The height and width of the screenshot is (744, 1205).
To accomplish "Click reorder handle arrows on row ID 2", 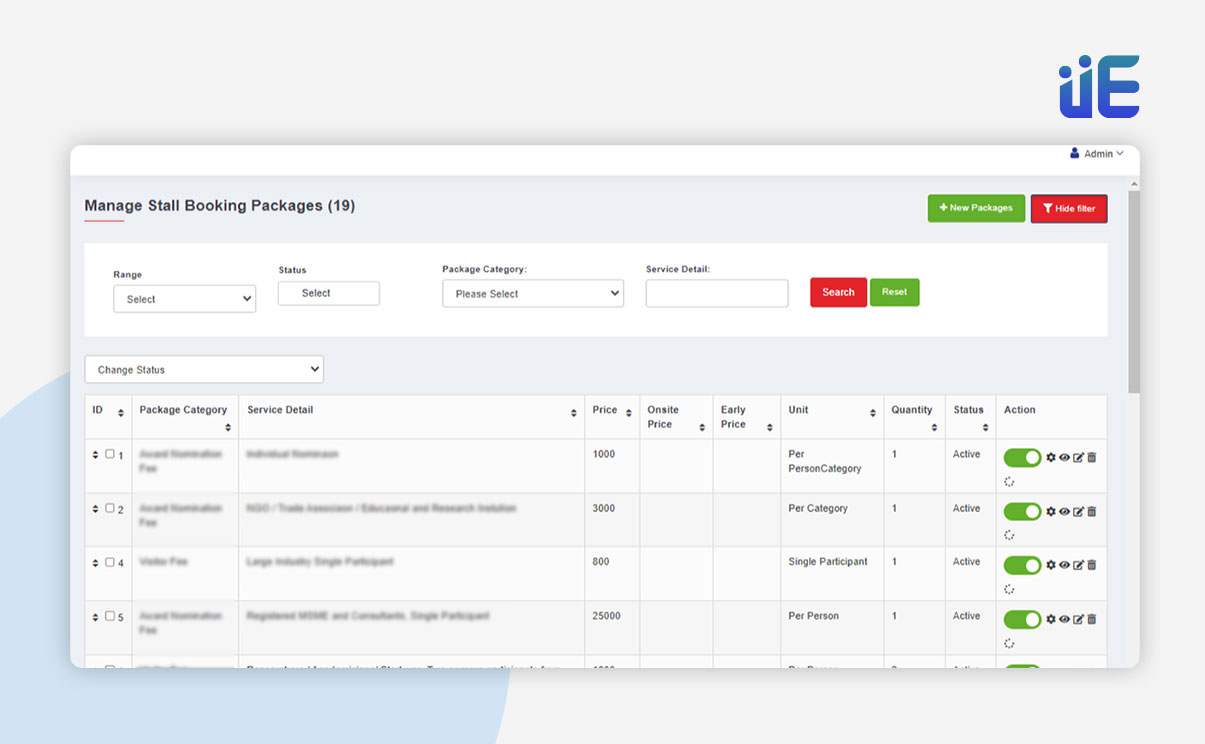I will [96, 509].
